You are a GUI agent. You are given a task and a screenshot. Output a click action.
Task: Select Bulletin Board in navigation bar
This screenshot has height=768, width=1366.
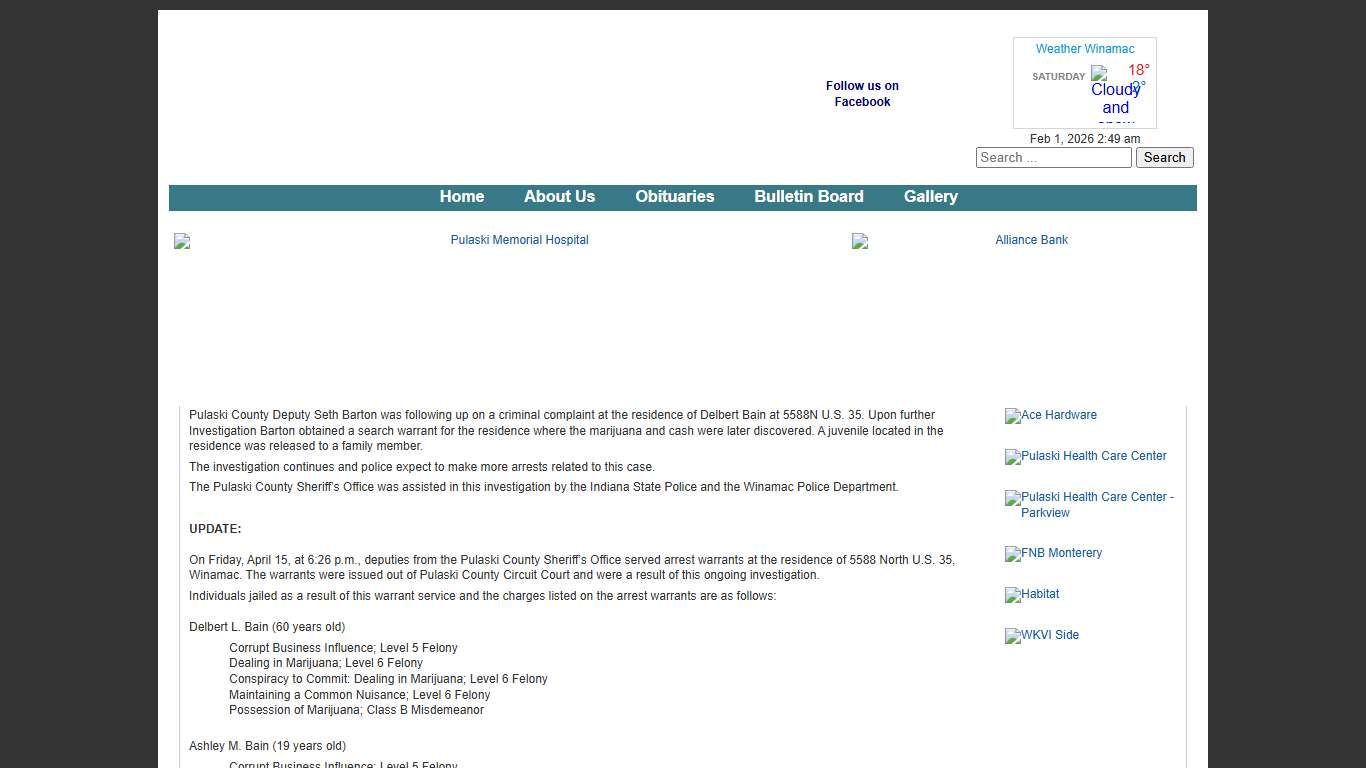point(808,197)
